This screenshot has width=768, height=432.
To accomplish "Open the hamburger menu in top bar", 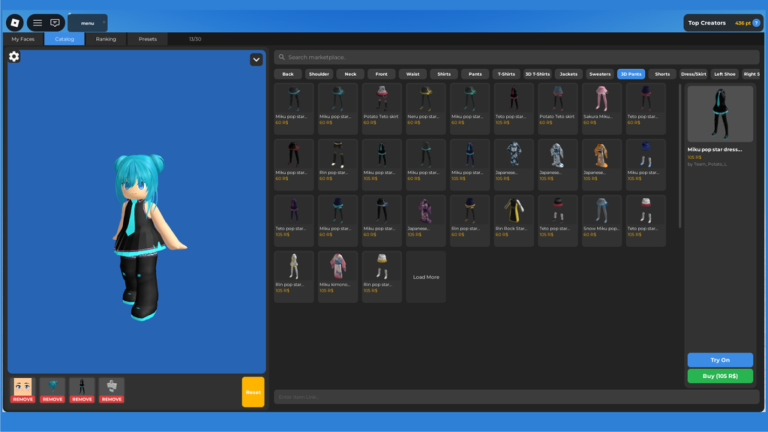I will [x=37, y=23].
